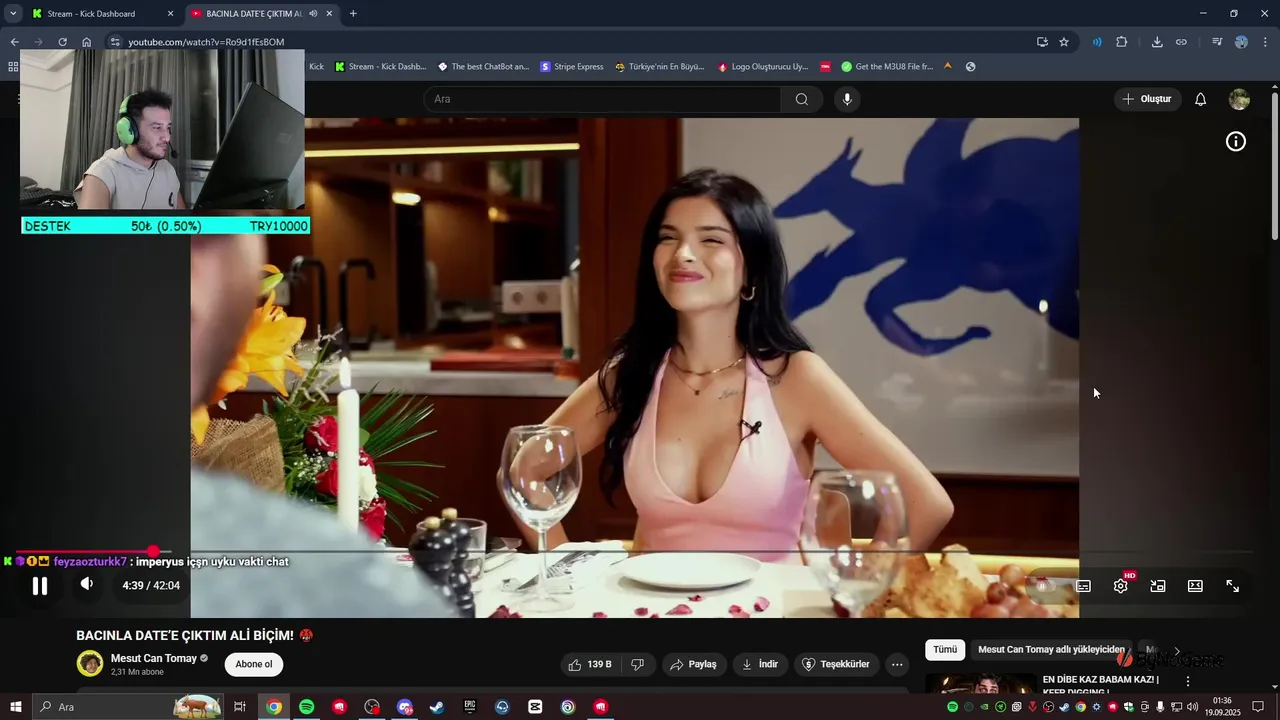Open the EN DİBE KAZ BABAM KAZ video
The height and width of the screenshot is (720, 1280).
[x=1100, y=684]
